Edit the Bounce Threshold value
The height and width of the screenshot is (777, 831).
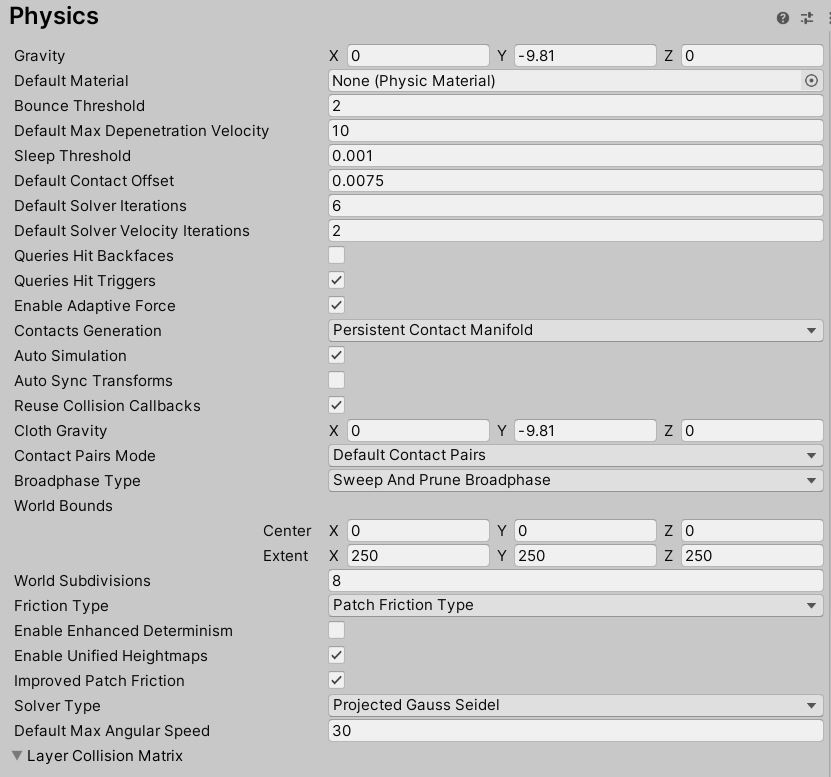click(x=576, y=105)
